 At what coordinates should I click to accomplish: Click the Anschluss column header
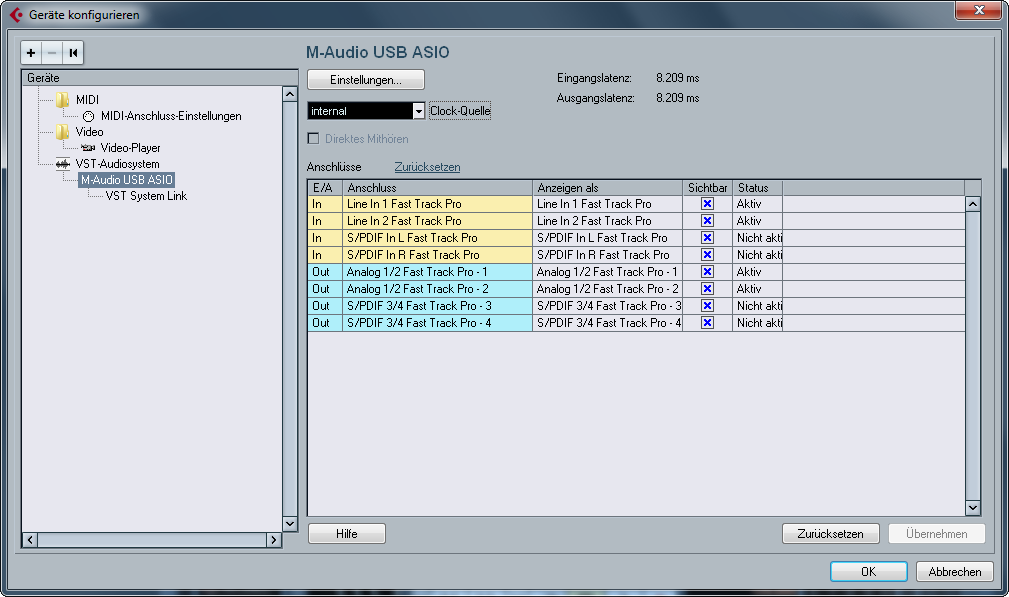click(x=438, y=188)
